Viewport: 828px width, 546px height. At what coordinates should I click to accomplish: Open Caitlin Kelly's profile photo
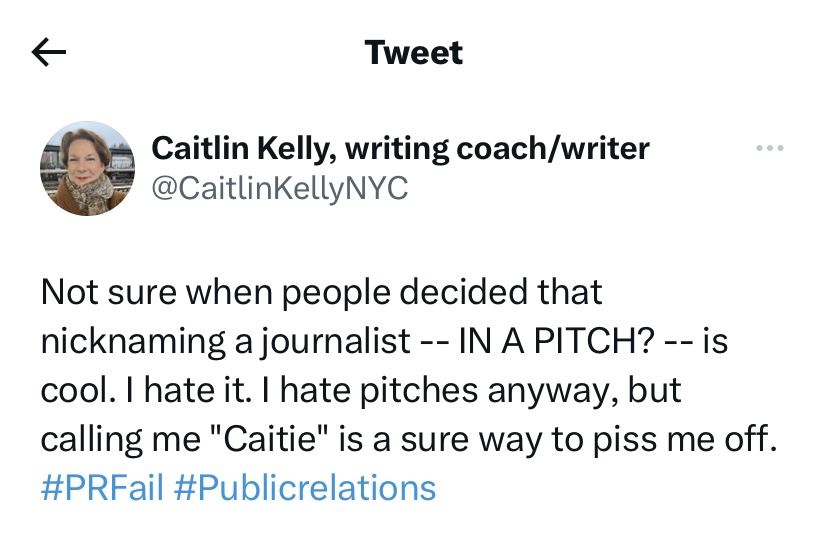coord(88,168)
